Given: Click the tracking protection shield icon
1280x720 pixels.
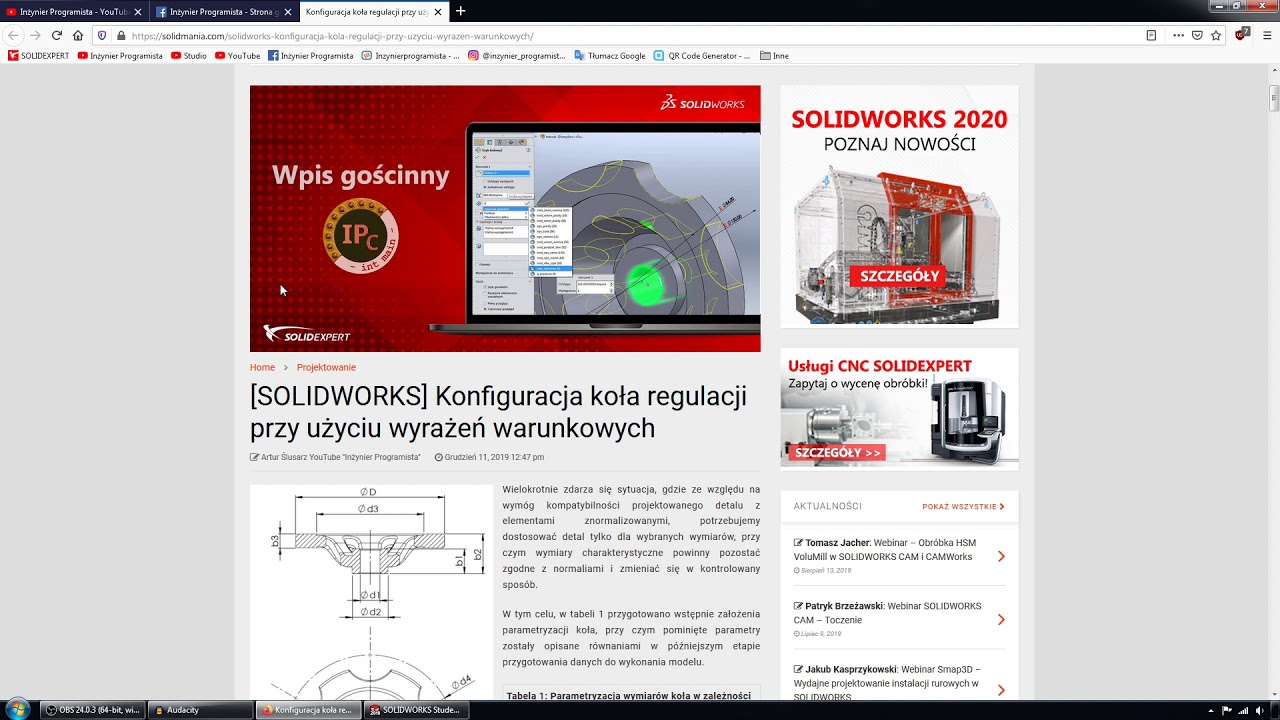Looking at the screenshot, I should tap(101, 35).
